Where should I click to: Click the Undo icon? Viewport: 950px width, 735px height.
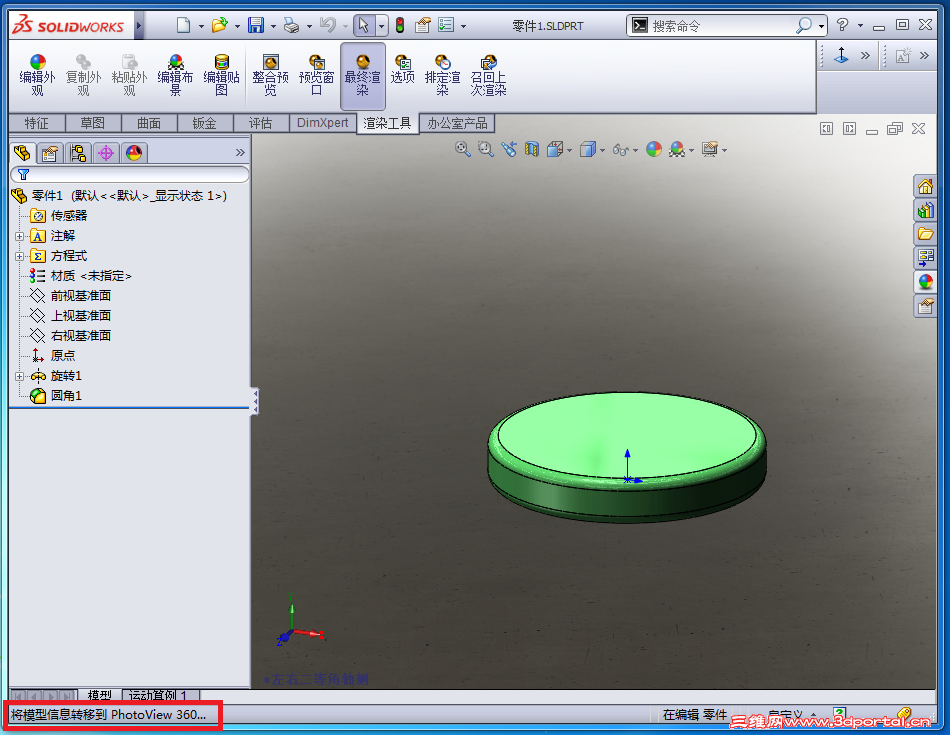click(x=328, y=25)
